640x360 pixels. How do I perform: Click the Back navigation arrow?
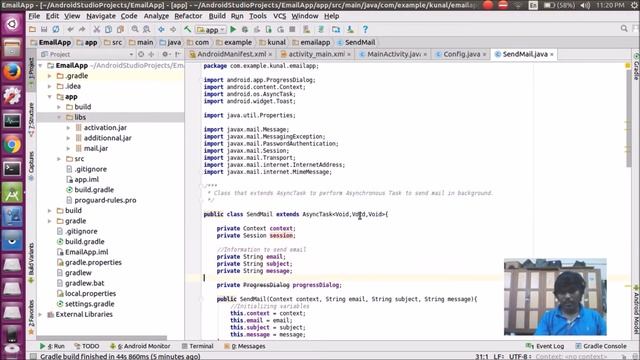point(161,29)
